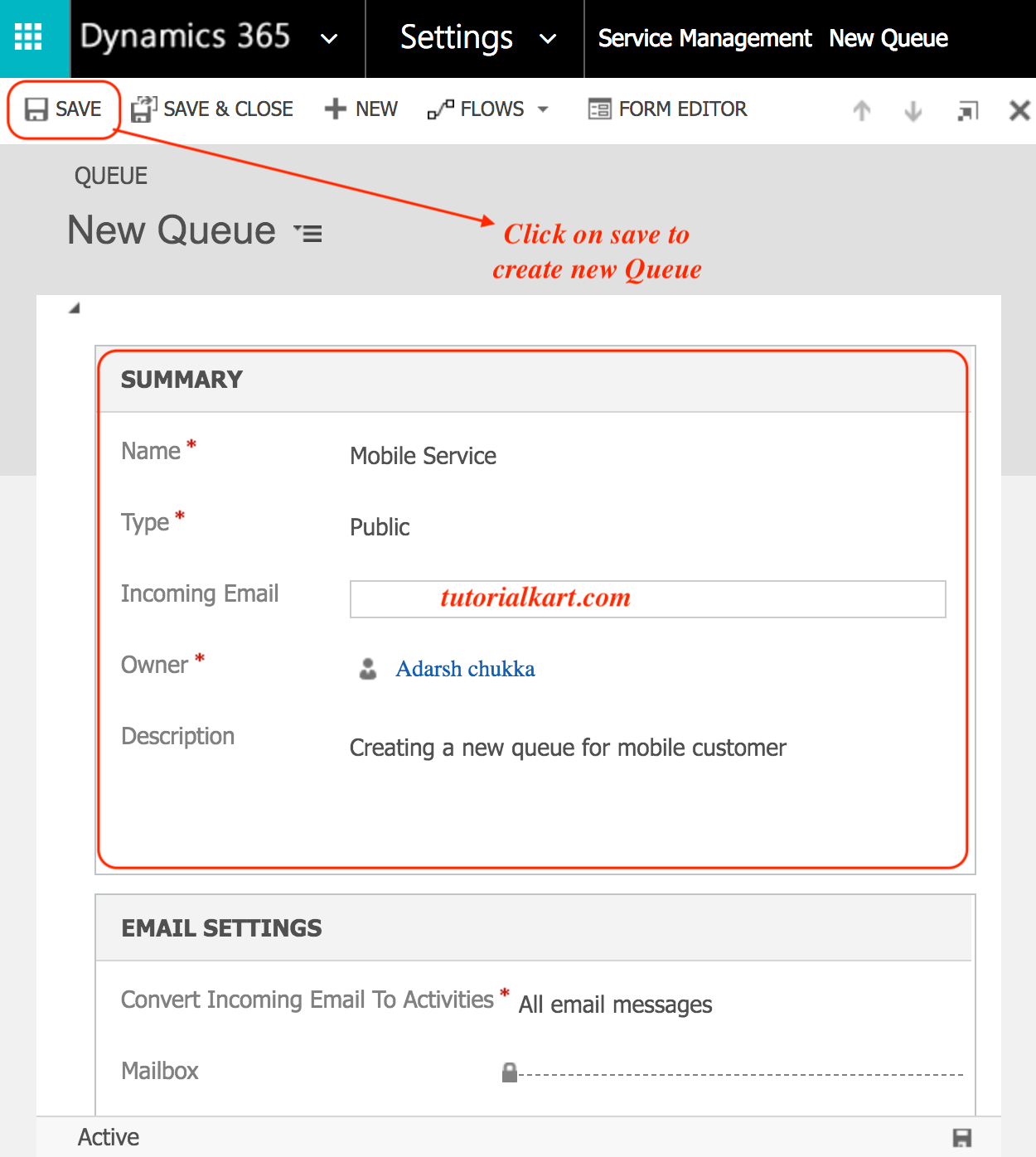Select the New Queue breadcrumb item

click(x=888, y=38)
